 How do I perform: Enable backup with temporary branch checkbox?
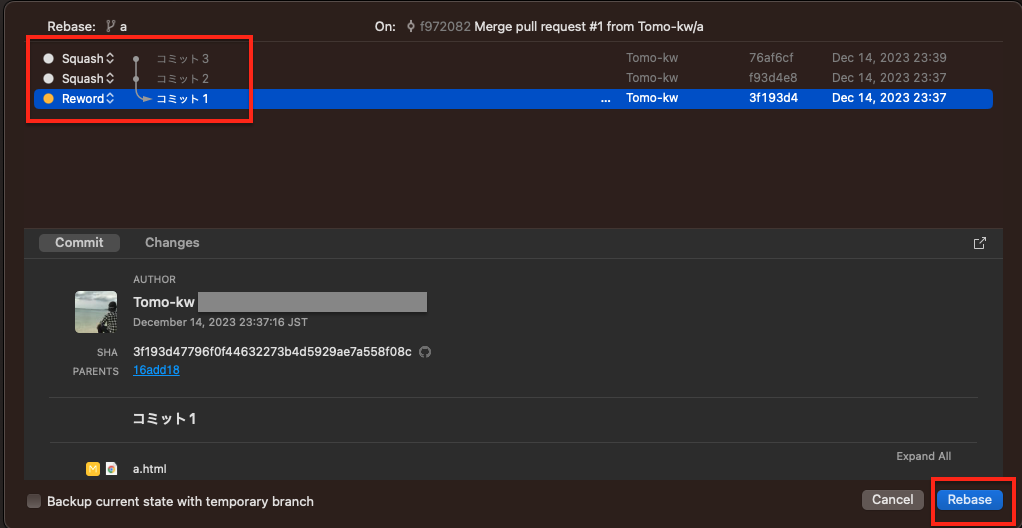pyautogui.click(x=34, y=501)
